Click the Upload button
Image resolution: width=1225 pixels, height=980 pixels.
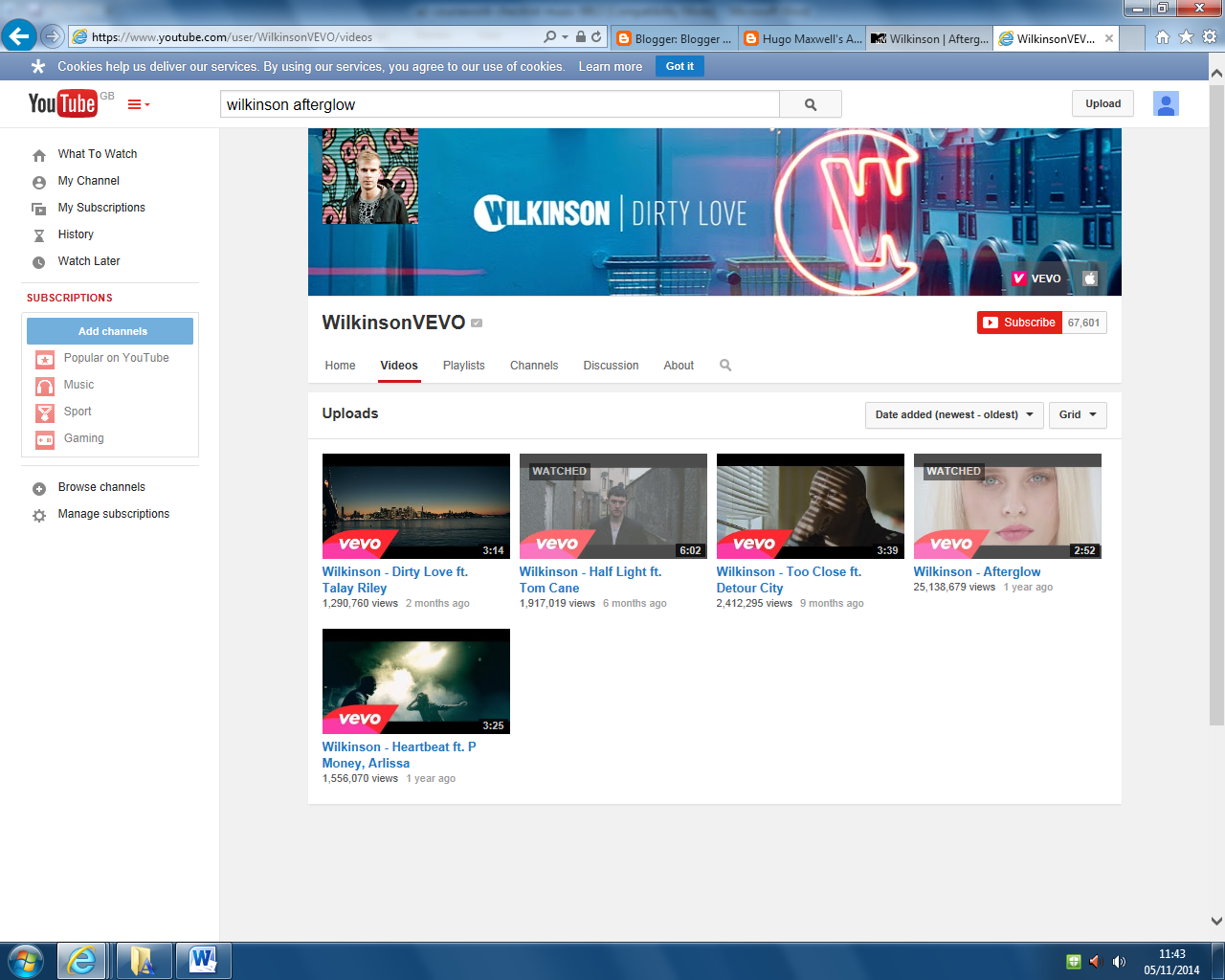1102,103
